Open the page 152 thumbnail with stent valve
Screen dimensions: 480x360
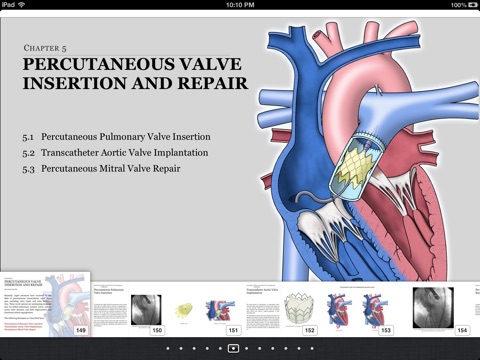[281, 309]
